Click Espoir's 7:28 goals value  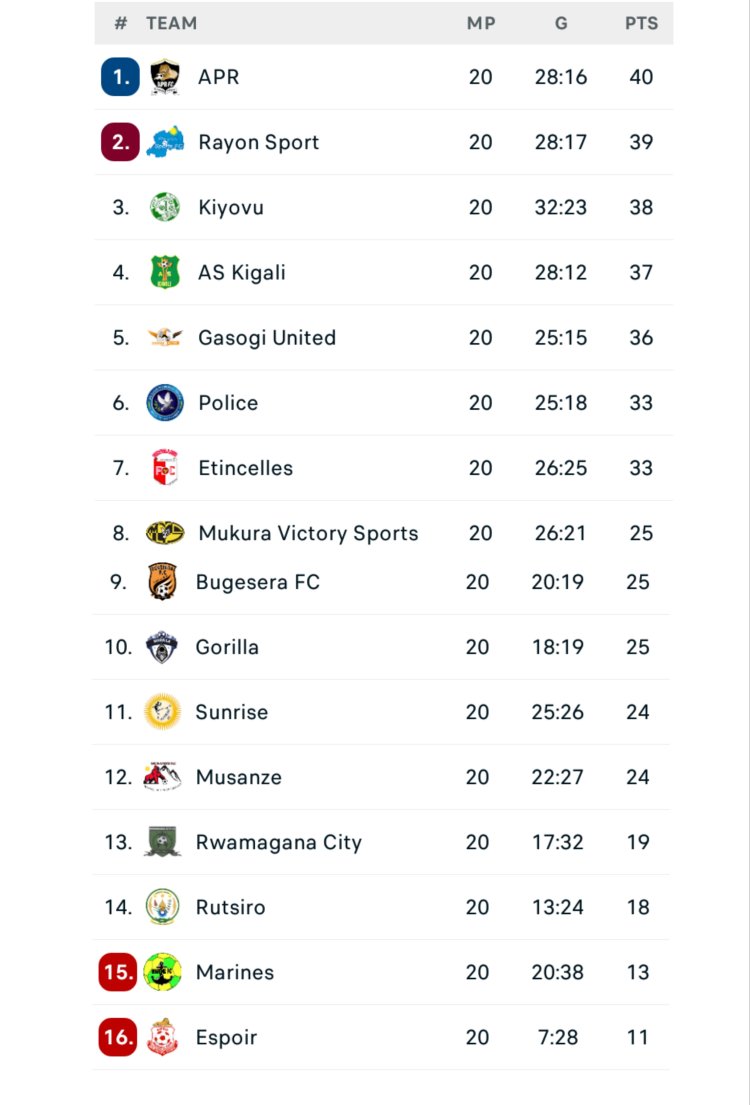(x=557, y=1037)
